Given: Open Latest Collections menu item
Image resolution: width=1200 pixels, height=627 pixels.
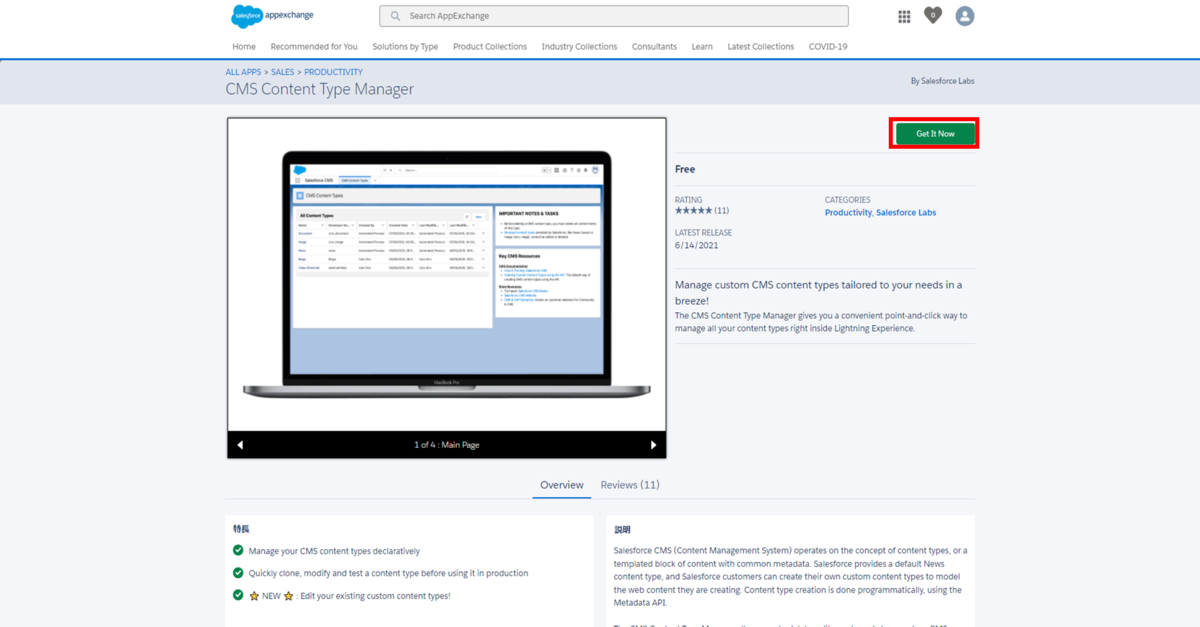Looking at the screenshot, I should tap(761, 47).
